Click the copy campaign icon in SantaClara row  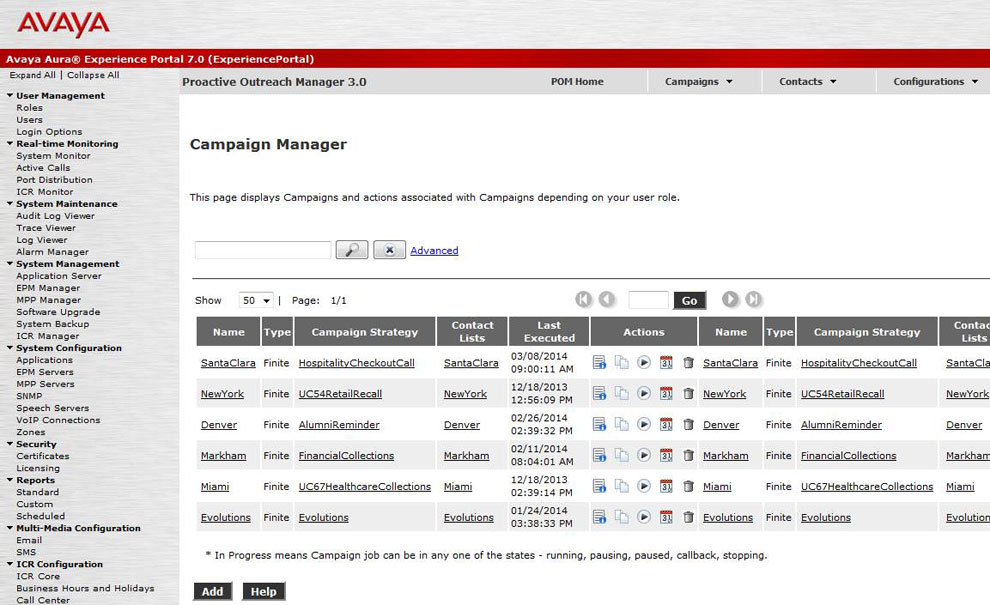[x=622, y=362]
